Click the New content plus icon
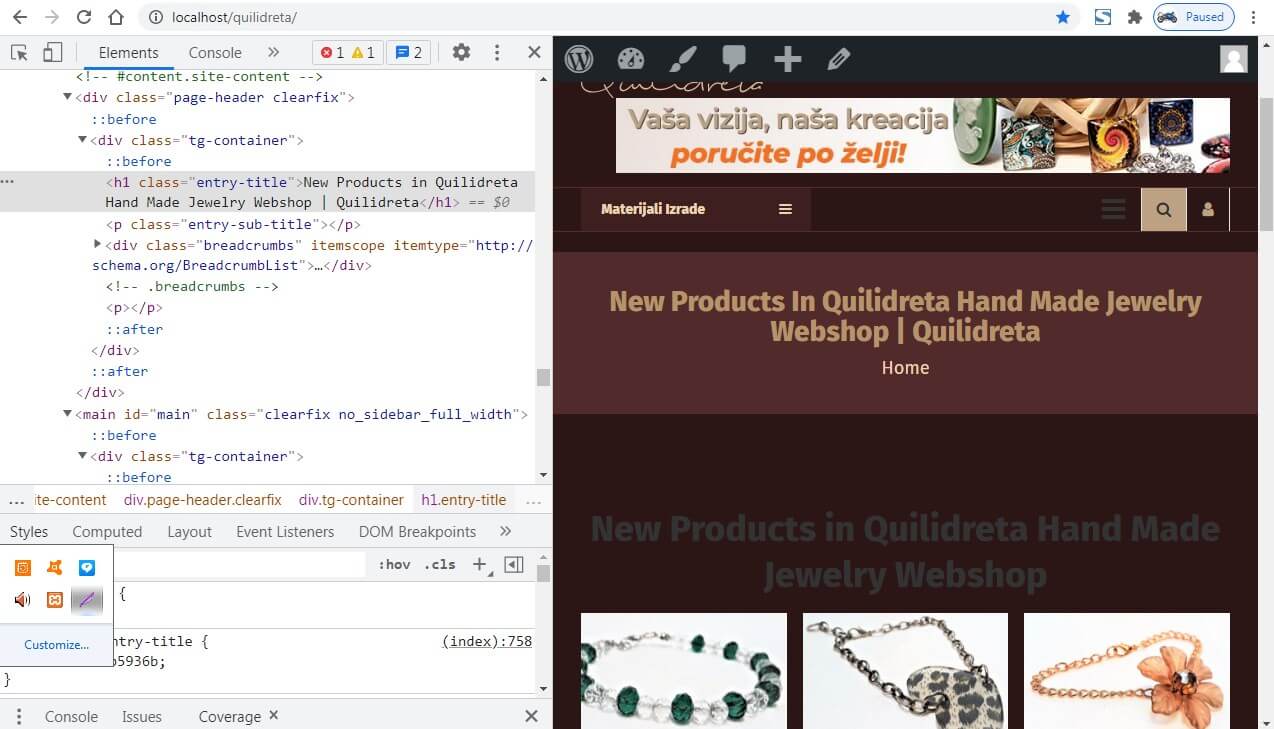This screenshot has height=729, width=1274. (788, 59)
